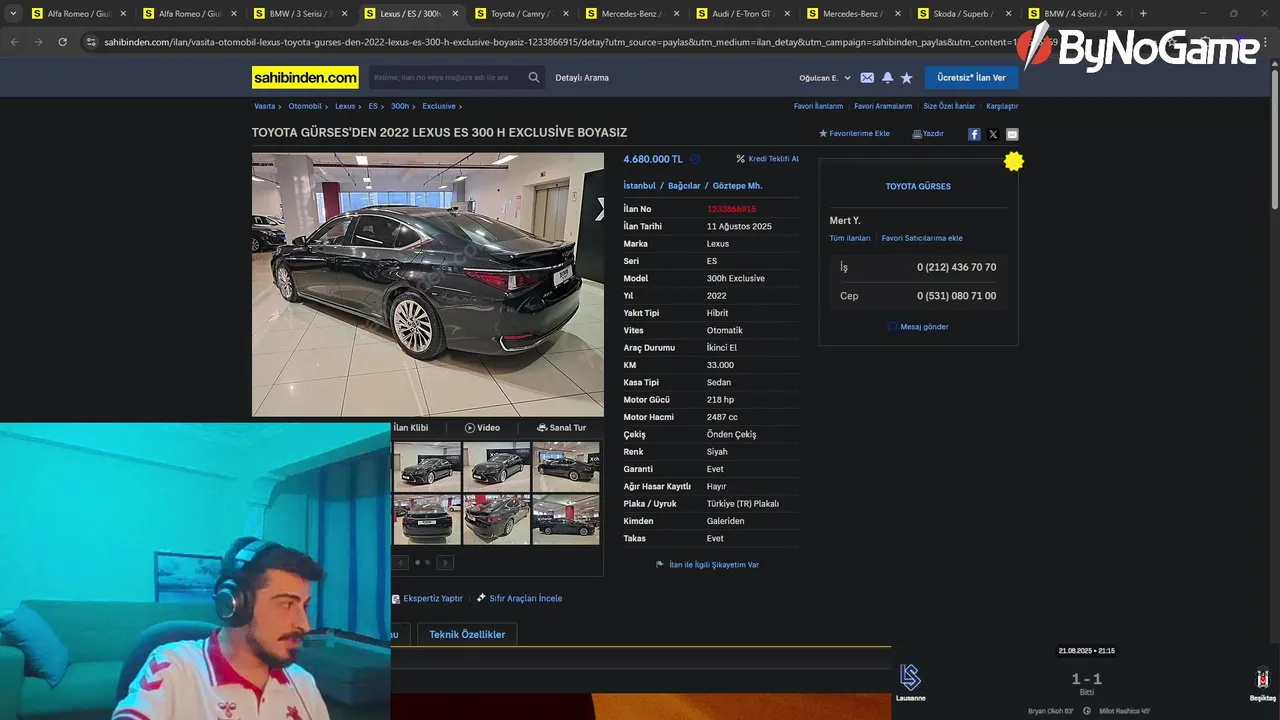
Task: Click Favorilerime Ekle
Action: coord(854,134)
